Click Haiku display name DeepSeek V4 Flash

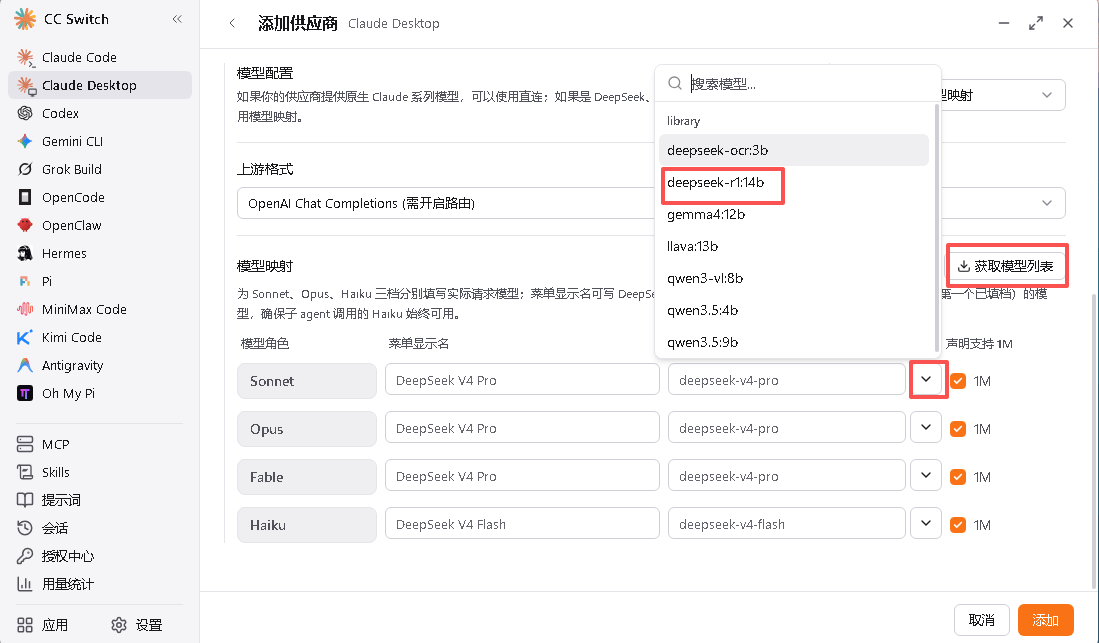click(522, 524)
